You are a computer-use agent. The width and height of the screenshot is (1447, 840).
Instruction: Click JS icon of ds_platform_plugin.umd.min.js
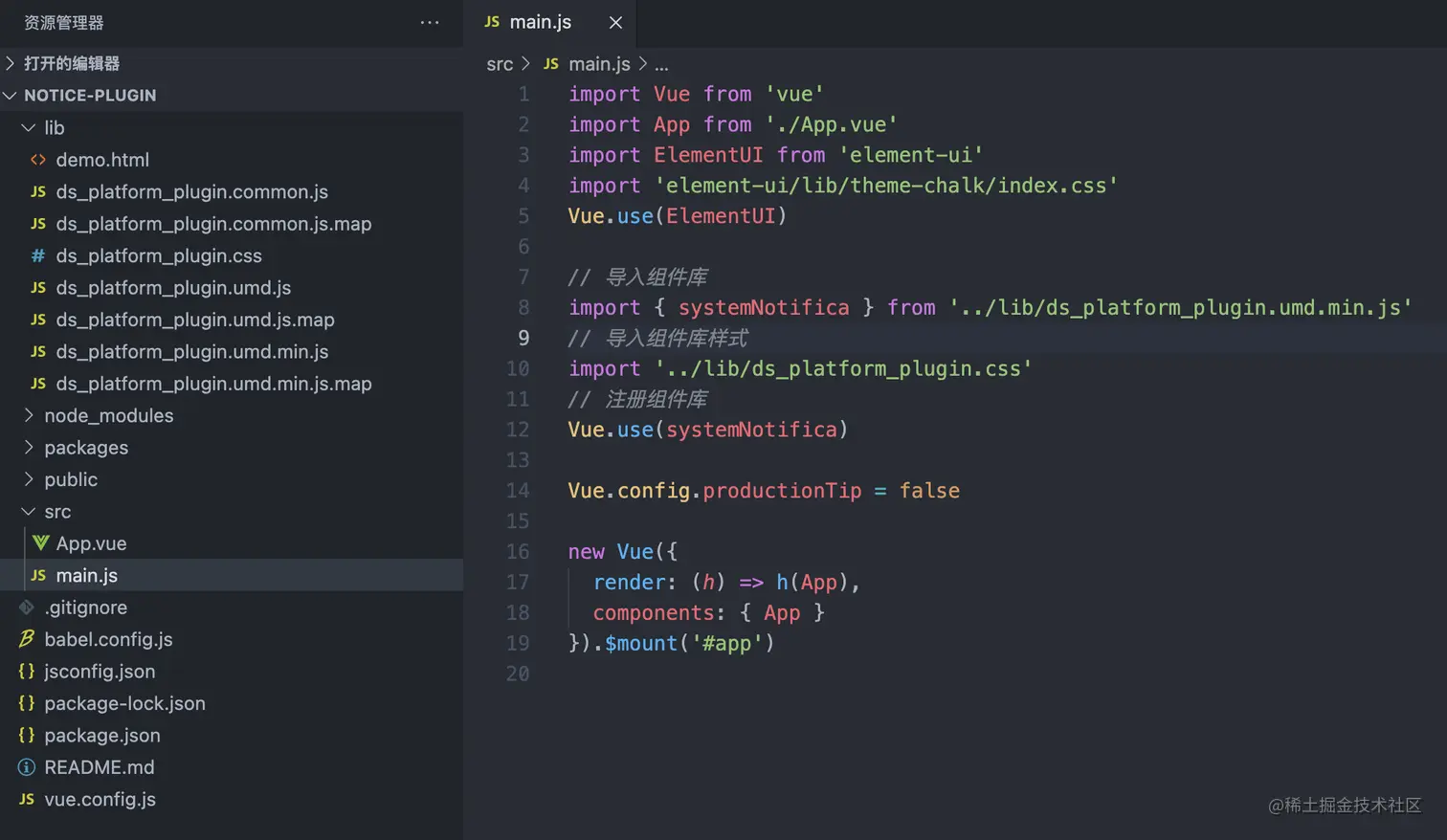point(38,351)
